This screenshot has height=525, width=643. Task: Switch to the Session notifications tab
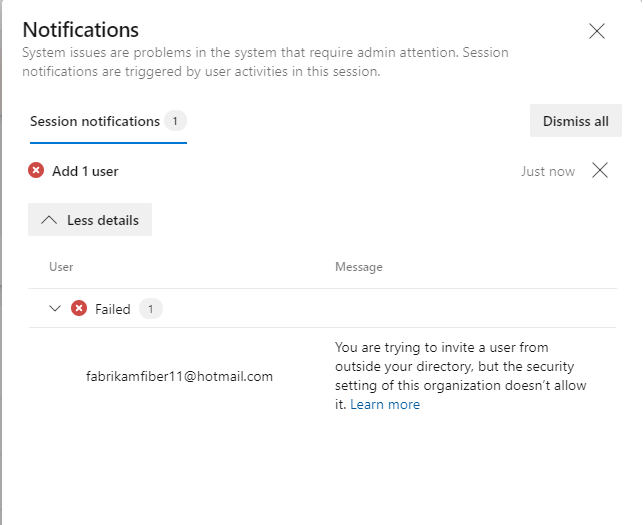coord(95,121)
